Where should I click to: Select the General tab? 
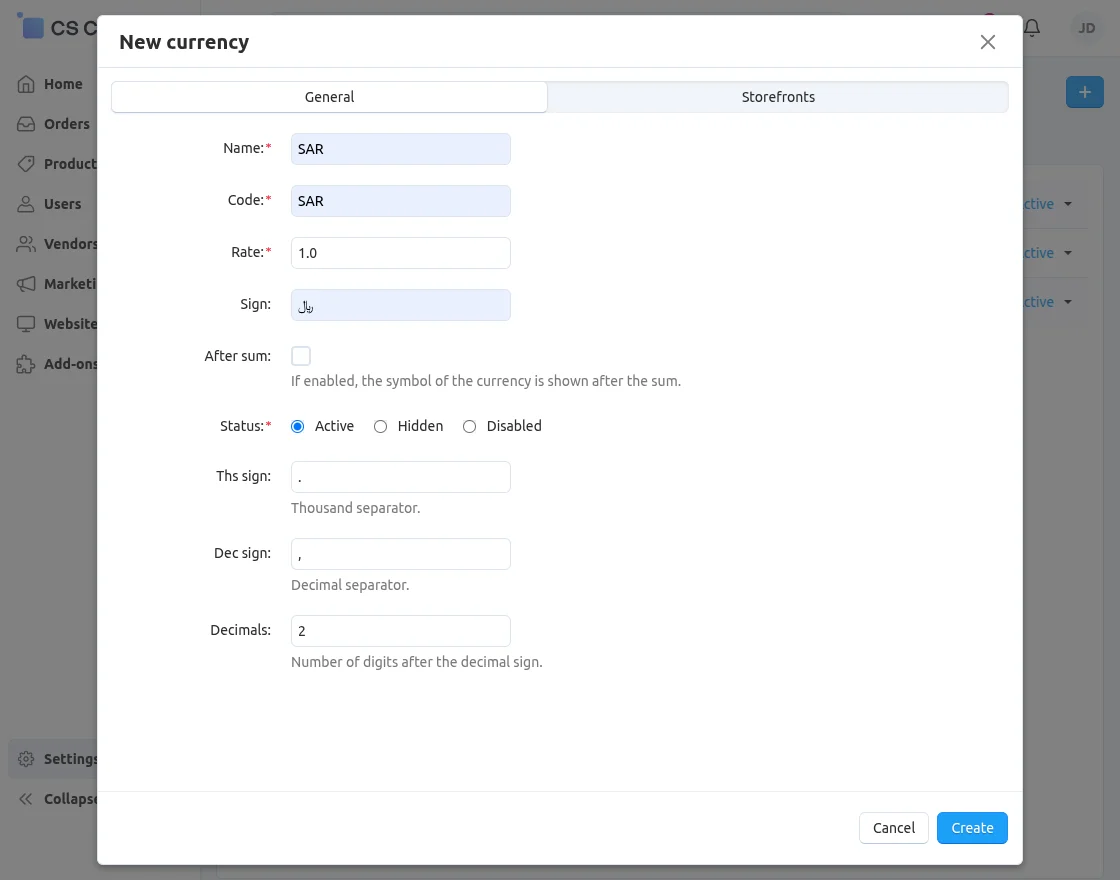(329, 97)
